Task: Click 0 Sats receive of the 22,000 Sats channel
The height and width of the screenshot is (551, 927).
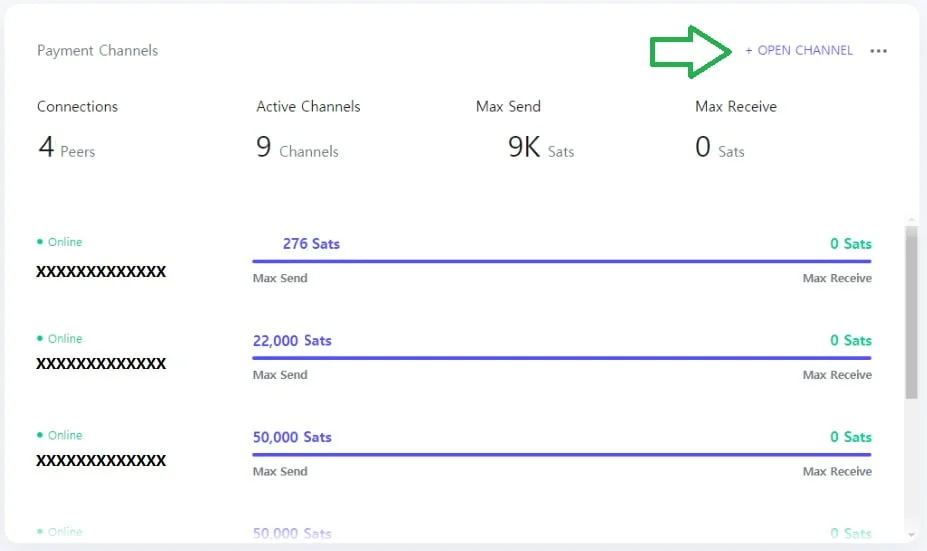Action: click(851, 341)
